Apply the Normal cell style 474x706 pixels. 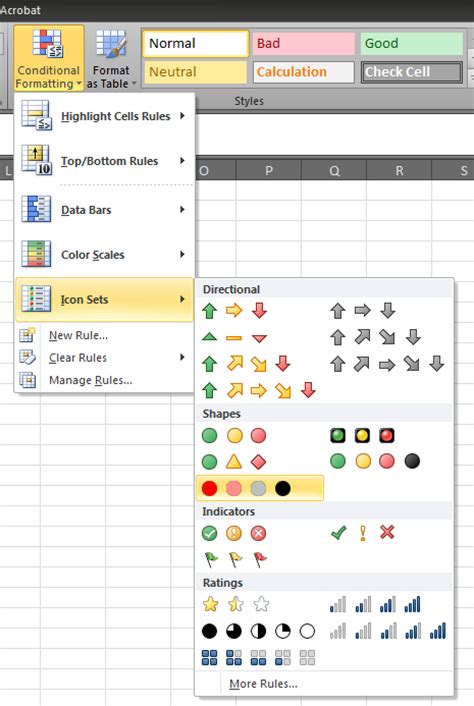(195, 44)
